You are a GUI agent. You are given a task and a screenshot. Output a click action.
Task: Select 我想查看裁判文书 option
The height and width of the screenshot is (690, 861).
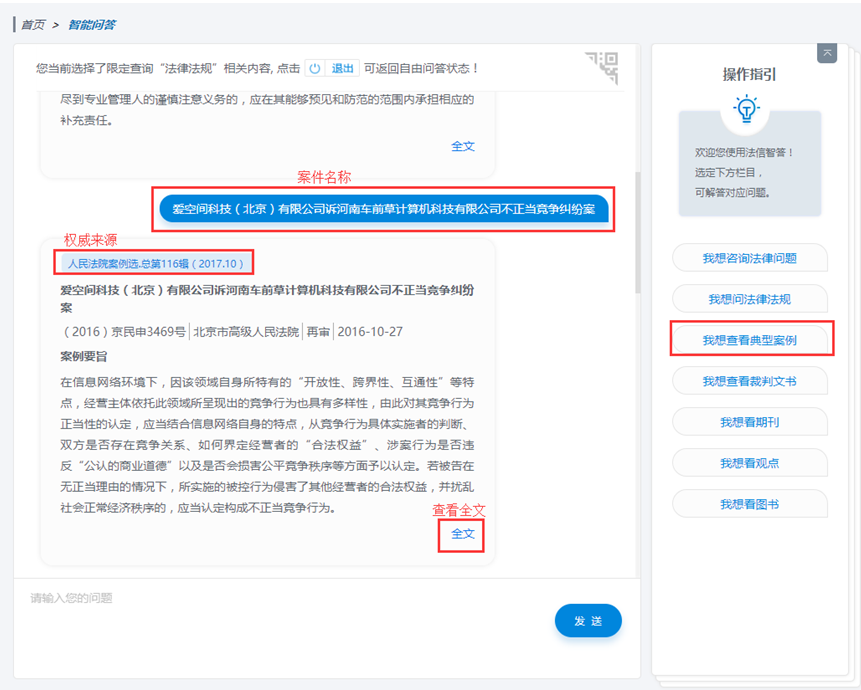click(x=750, y=381)
